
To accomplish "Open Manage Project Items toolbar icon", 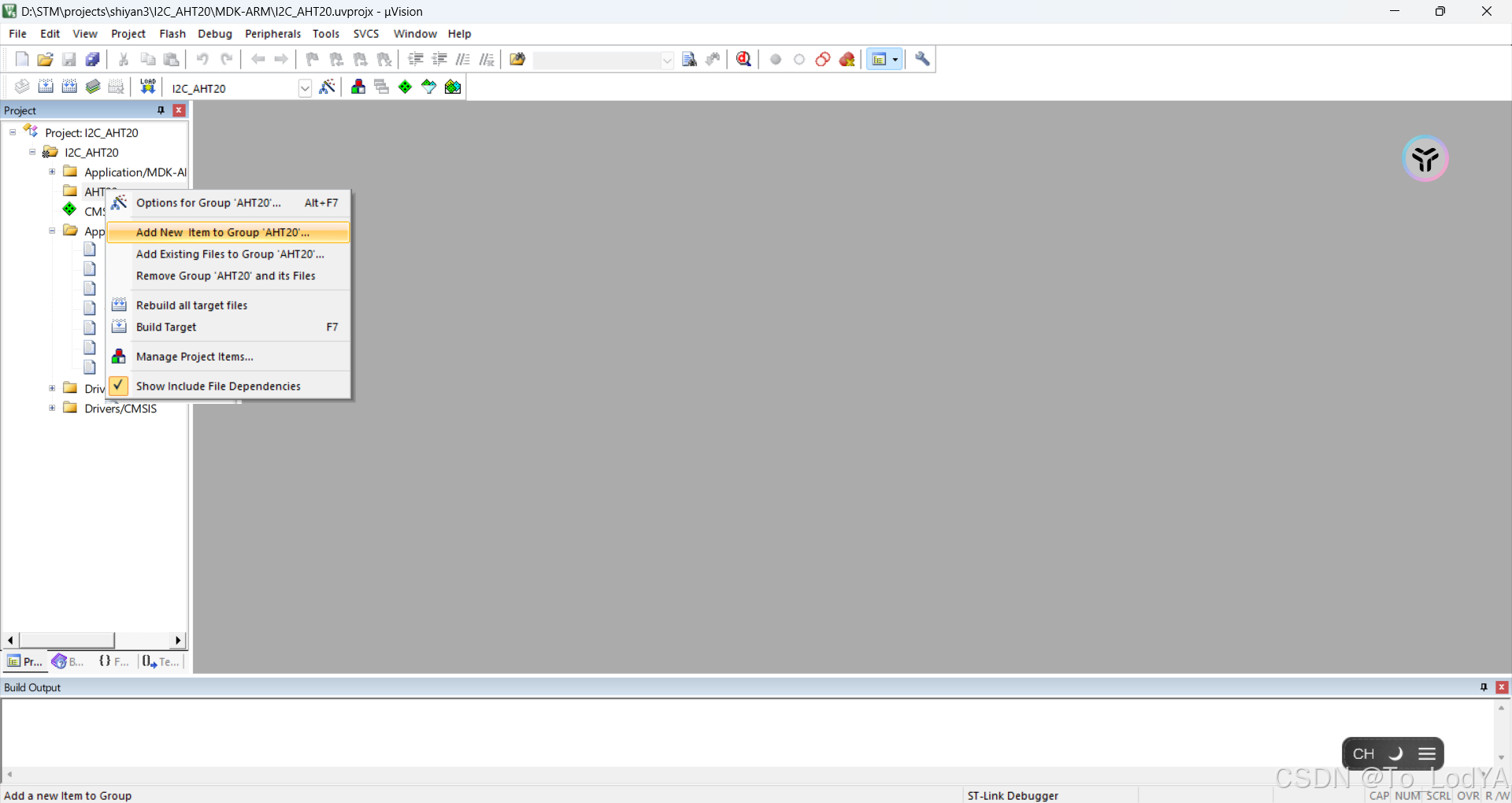I will 358,87.
